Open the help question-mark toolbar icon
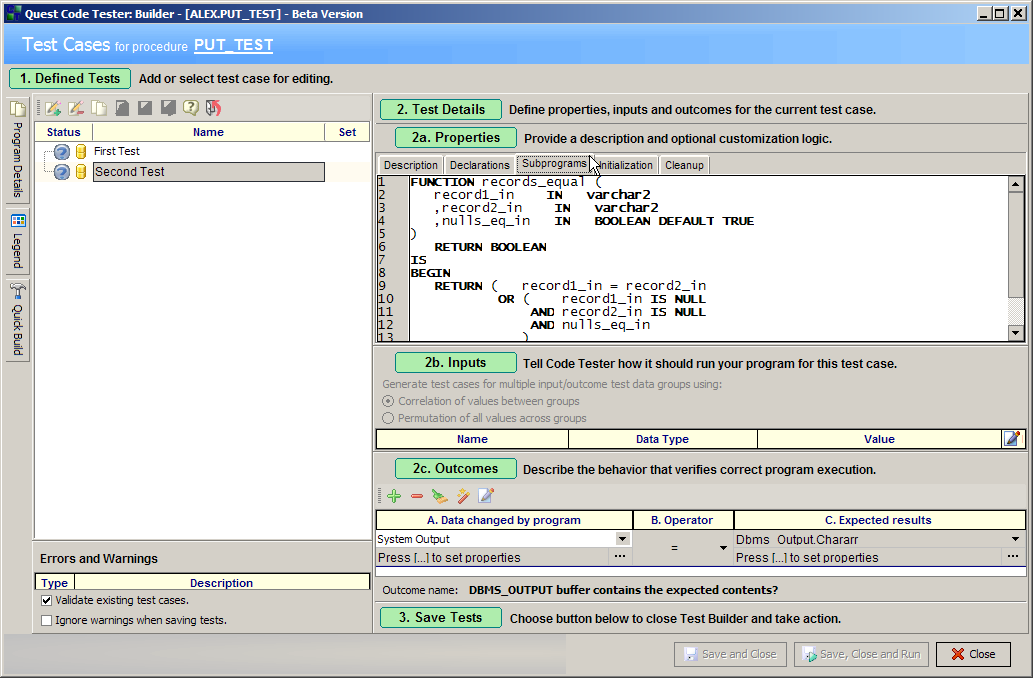 tap(190, 108)
